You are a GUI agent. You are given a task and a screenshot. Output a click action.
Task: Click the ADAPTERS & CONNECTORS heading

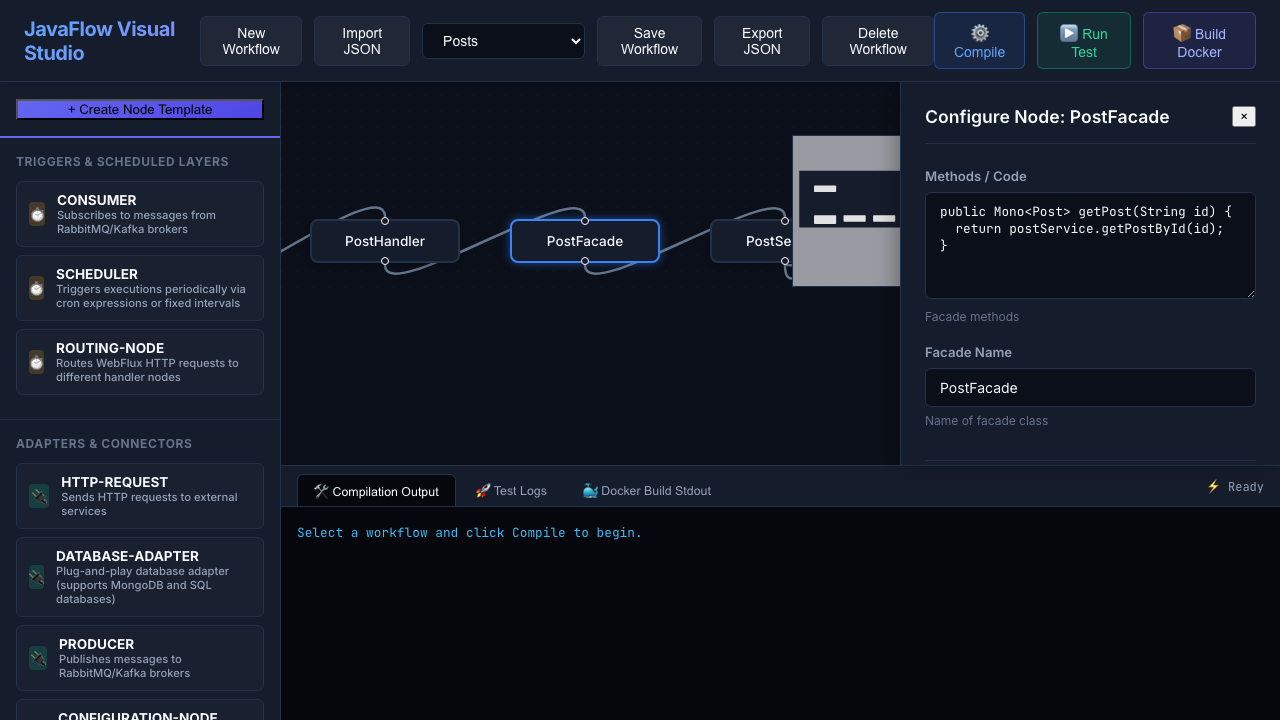tap(104, 444)
